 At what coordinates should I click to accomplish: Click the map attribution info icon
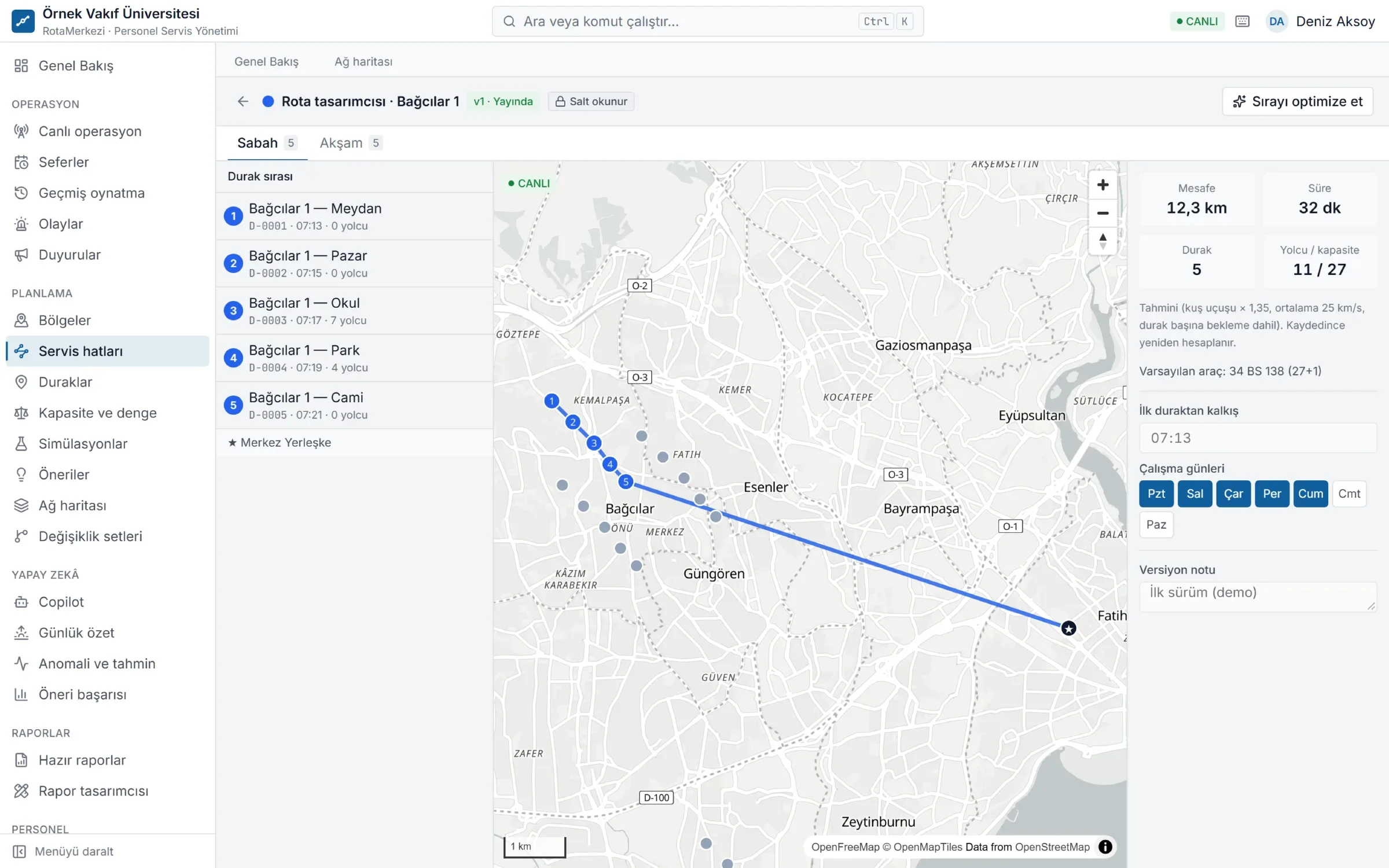coord(1105,847)
